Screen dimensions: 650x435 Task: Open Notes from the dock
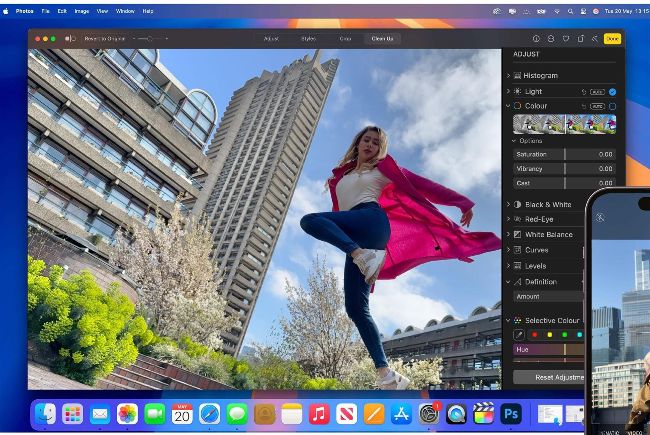click(x=292, y=414)
